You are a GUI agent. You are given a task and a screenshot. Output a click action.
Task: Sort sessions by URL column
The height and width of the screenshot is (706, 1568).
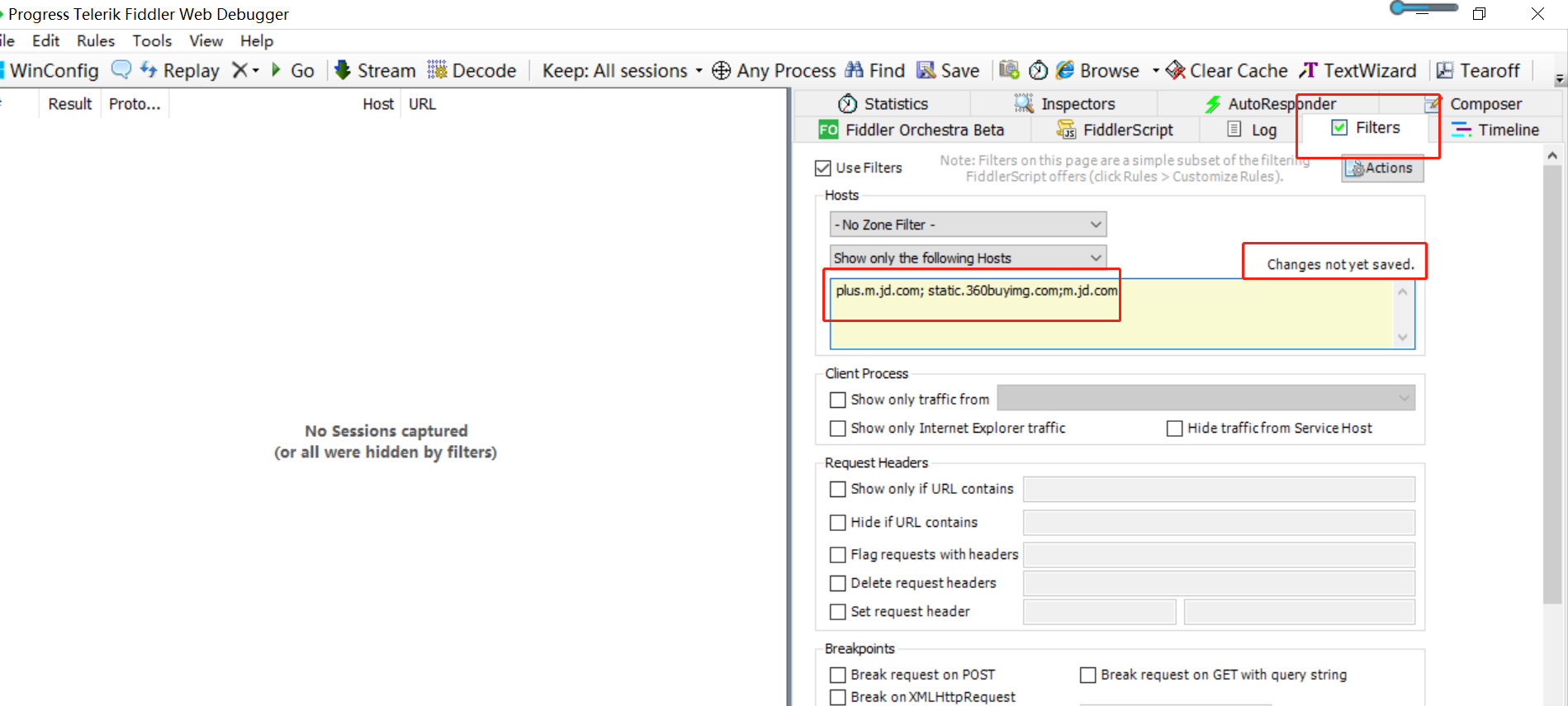pos(422,104)
